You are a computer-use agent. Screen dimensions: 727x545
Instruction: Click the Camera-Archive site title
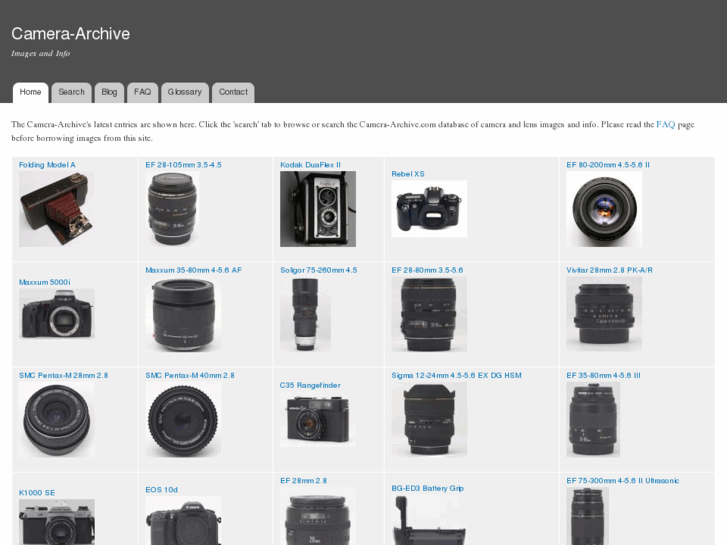coord(70,33)
